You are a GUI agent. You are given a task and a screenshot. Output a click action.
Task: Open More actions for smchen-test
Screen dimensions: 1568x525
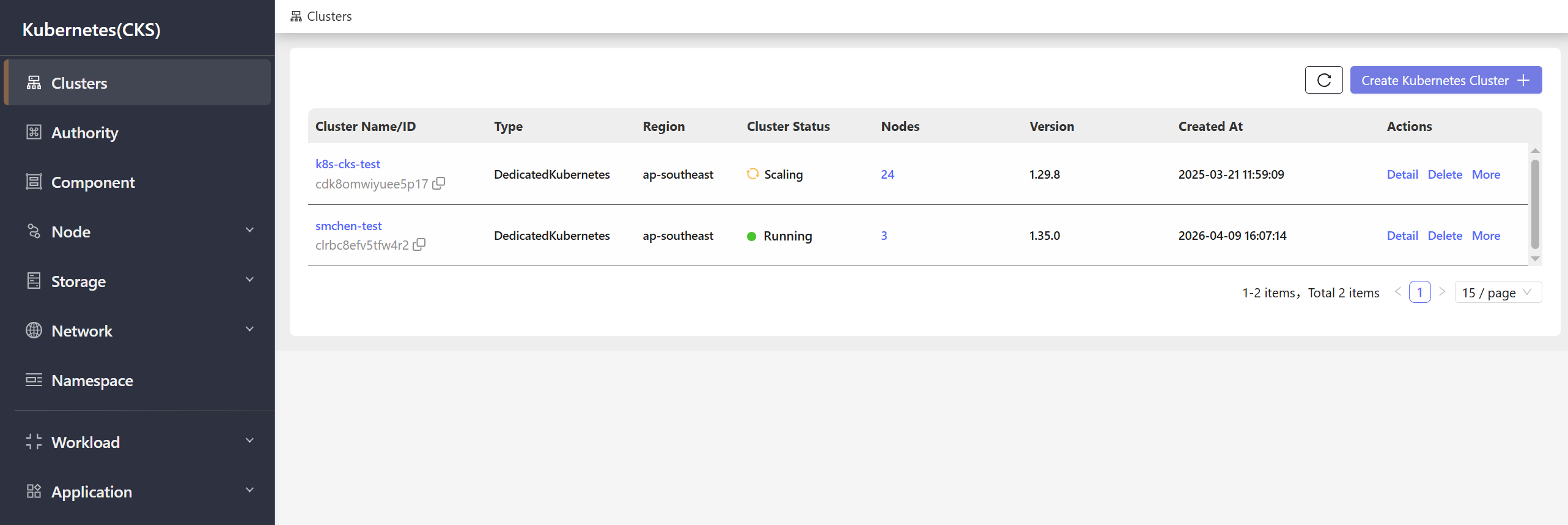[1486, 236]
